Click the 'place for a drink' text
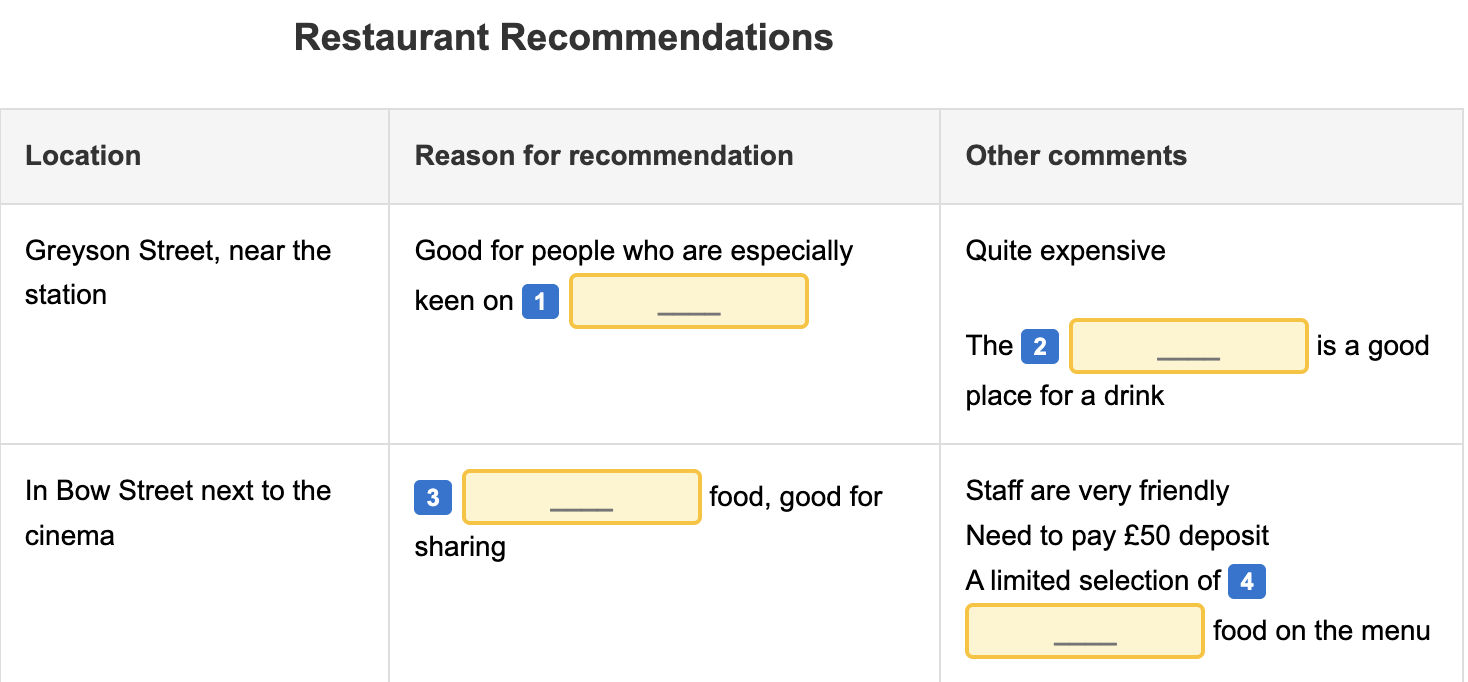1468x682 pixels. tap(1065, 396)
